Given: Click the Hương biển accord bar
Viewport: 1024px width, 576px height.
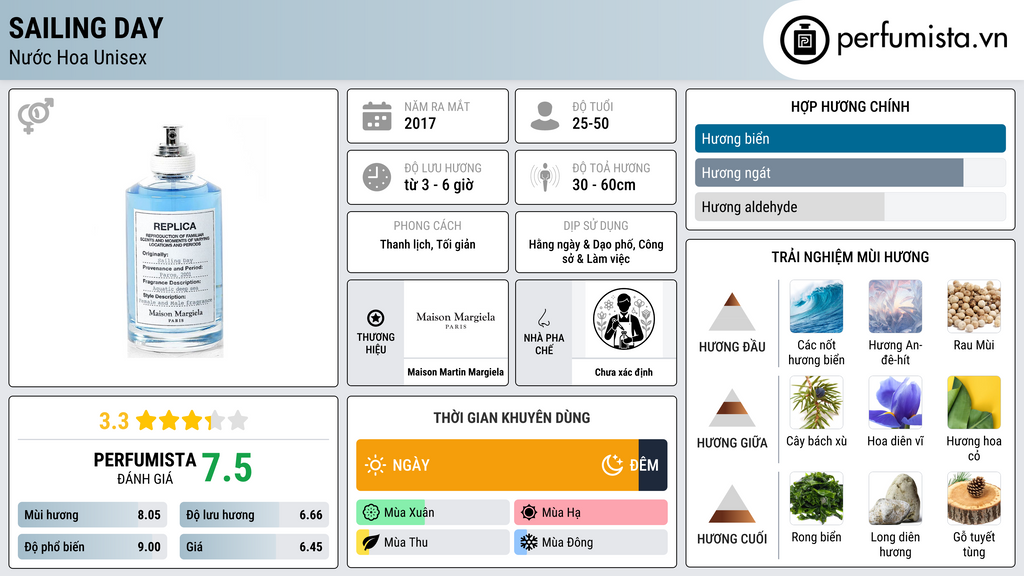Looking at the screenshot, I should coord(850,138).
